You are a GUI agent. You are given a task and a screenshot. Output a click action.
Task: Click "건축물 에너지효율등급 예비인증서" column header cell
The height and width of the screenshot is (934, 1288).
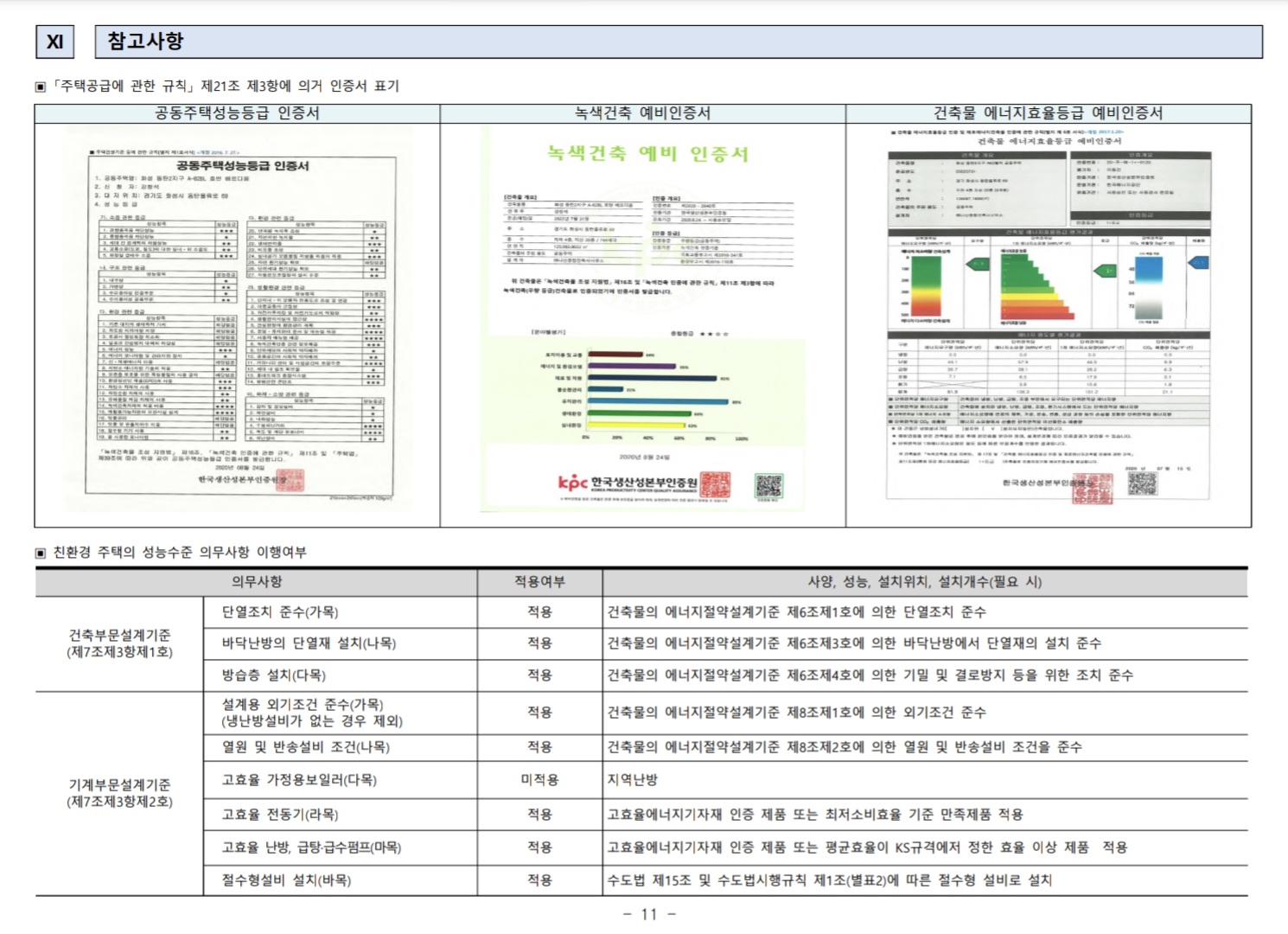[1049, 113]
